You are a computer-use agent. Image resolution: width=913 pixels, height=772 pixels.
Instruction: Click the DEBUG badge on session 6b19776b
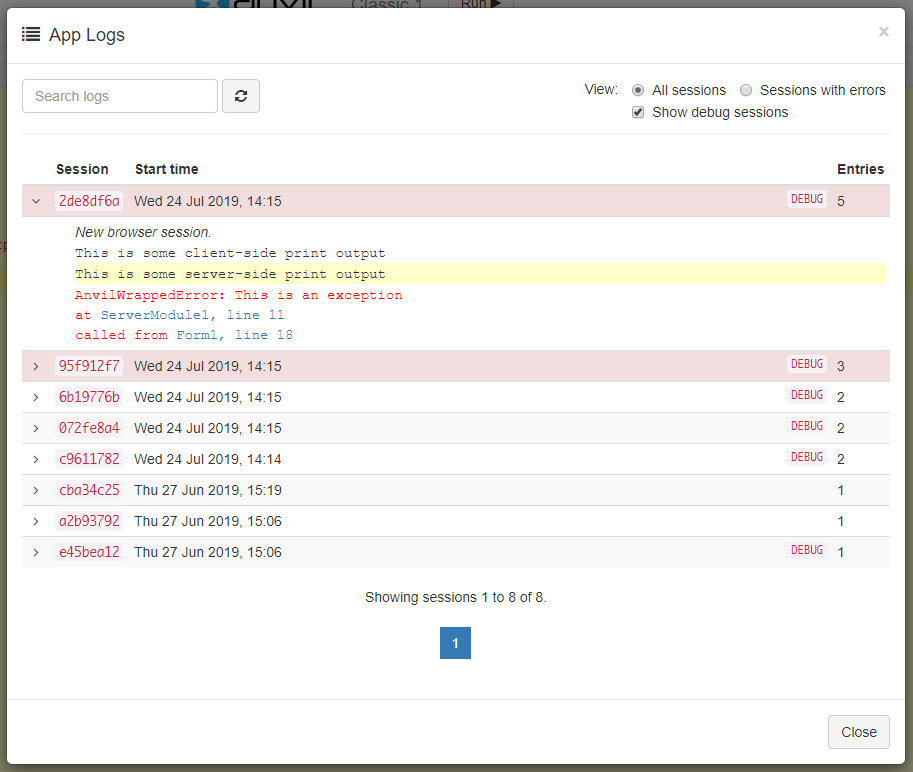point(806,395)
